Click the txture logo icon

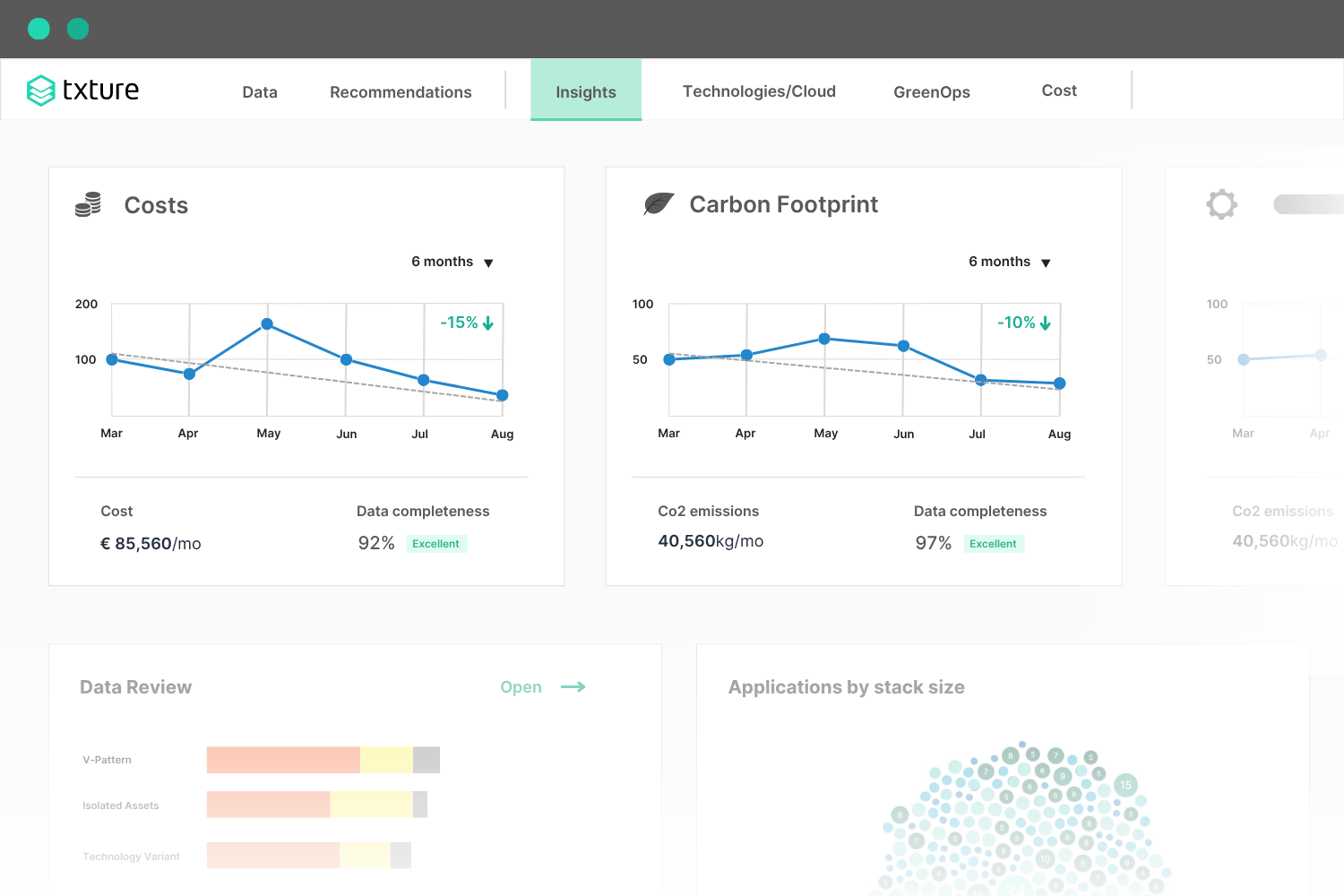(41, 90)
